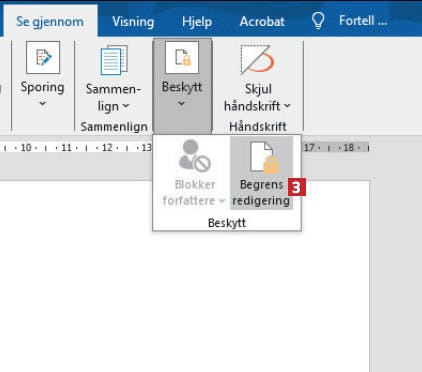
Task: Click the Skjul håndskrift ink icon
Action: tap(257, 59)
